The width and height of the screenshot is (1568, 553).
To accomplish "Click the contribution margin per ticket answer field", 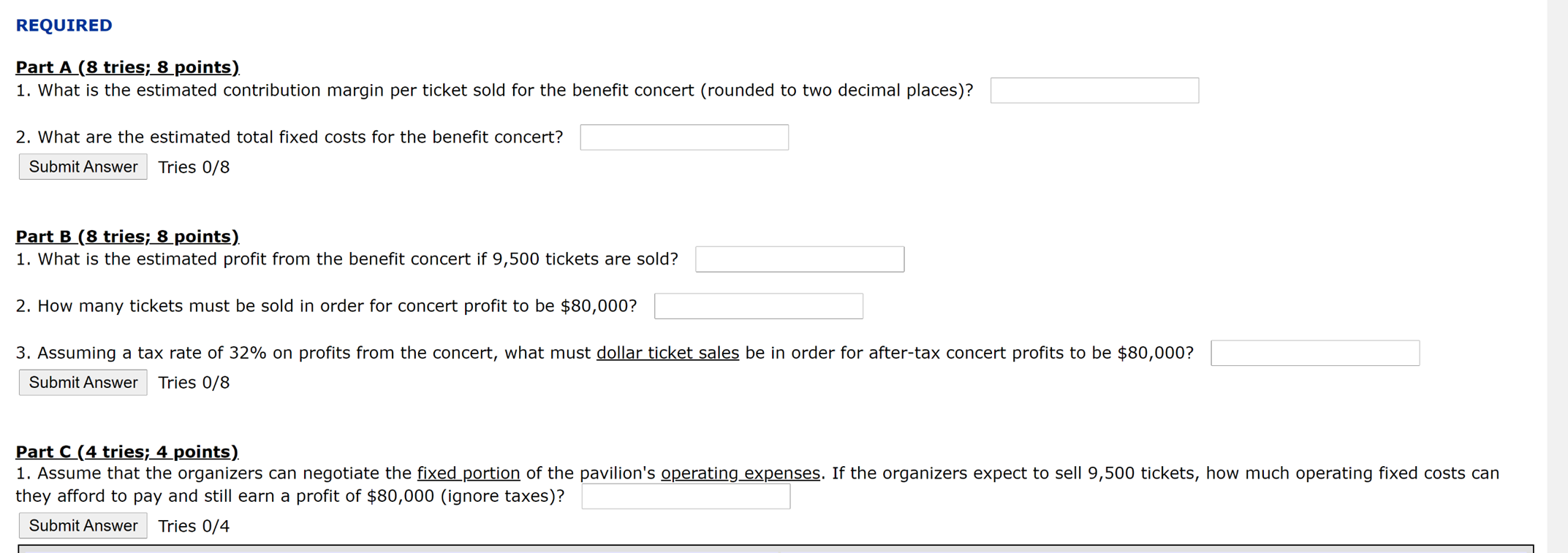I will pyautogui.click(x=1094, y=90).
